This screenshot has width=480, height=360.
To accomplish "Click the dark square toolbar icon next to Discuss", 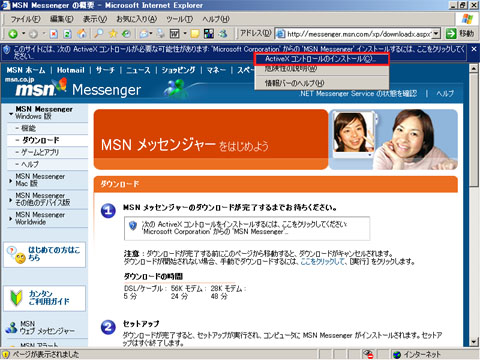I will 209,33.
